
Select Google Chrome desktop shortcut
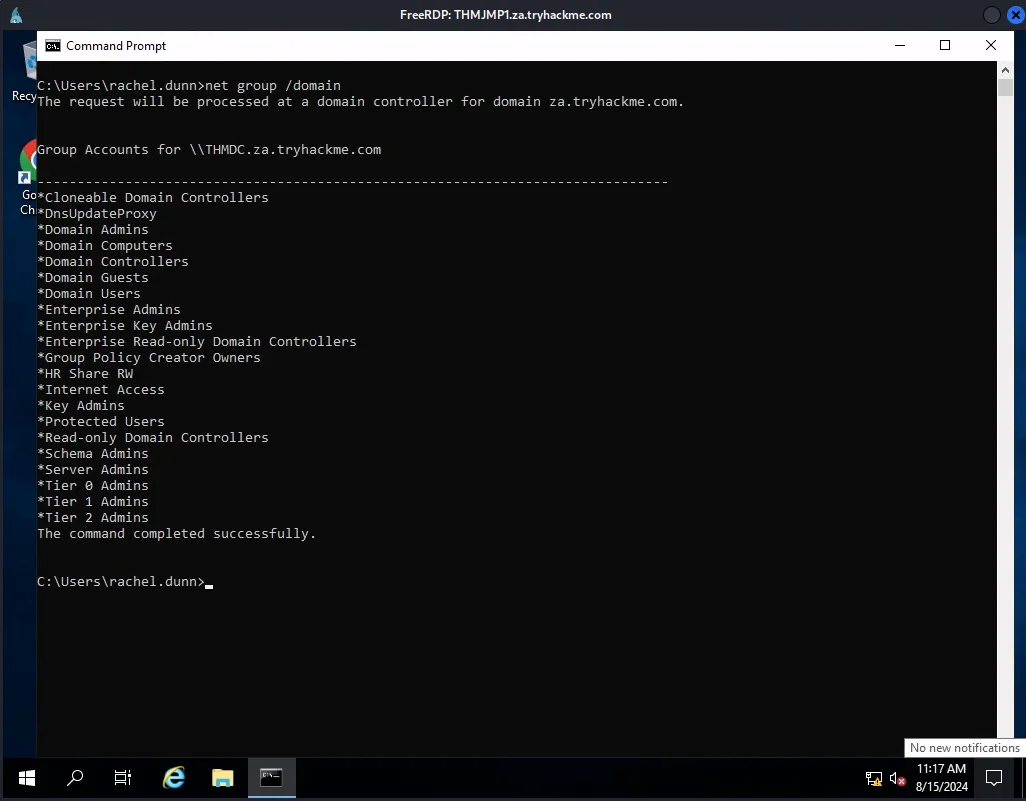(27, 177)
